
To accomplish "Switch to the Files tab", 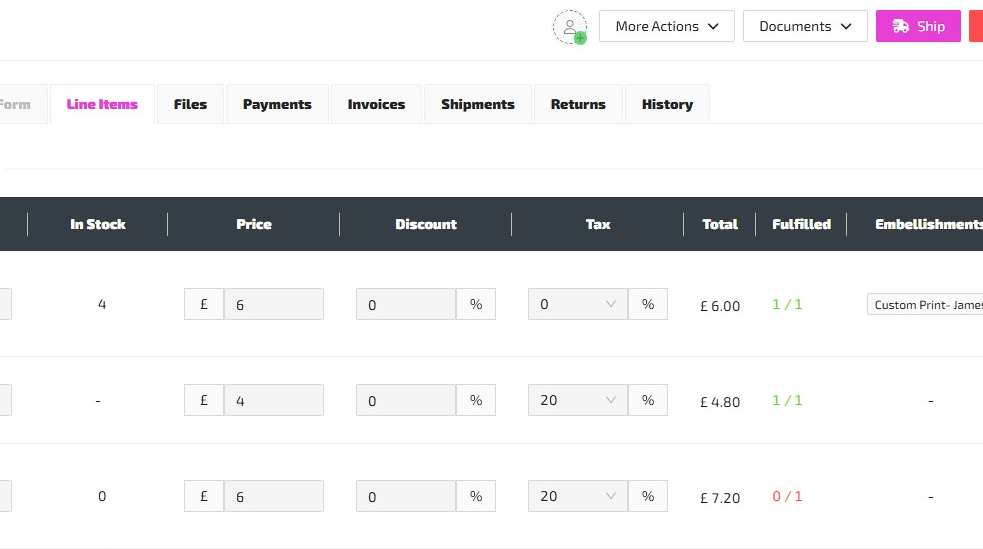I will pyautogui.click(x=190, y=104).
